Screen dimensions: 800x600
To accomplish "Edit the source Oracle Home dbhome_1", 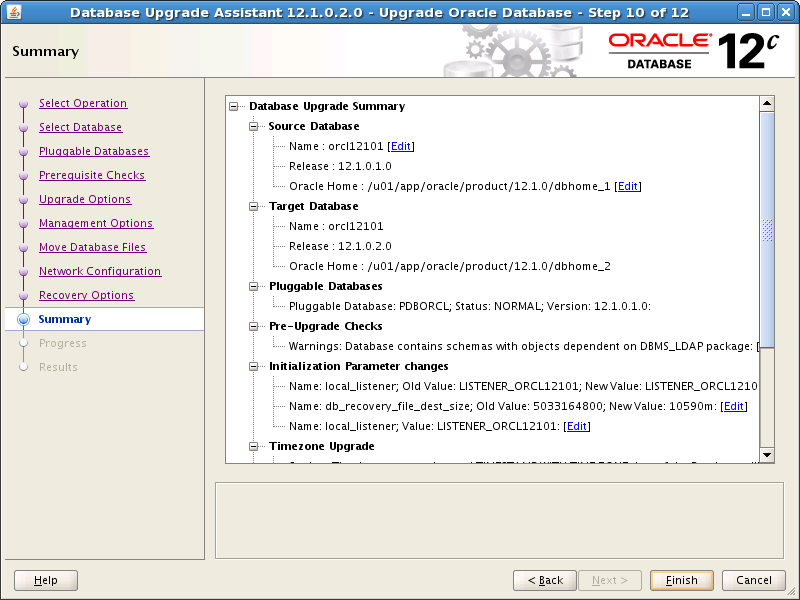I will tap(628, 186).
